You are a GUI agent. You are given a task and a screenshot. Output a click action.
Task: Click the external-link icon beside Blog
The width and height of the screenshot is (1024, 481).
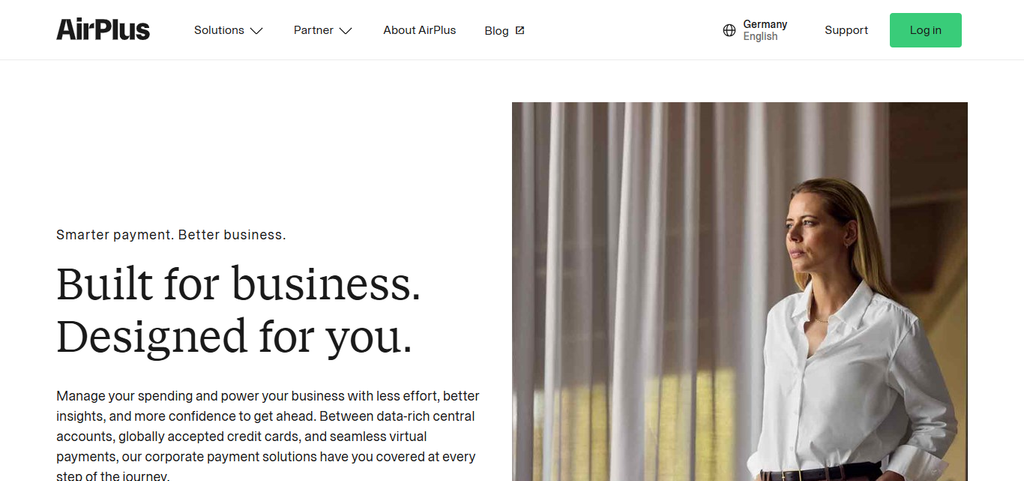[520, 30]
